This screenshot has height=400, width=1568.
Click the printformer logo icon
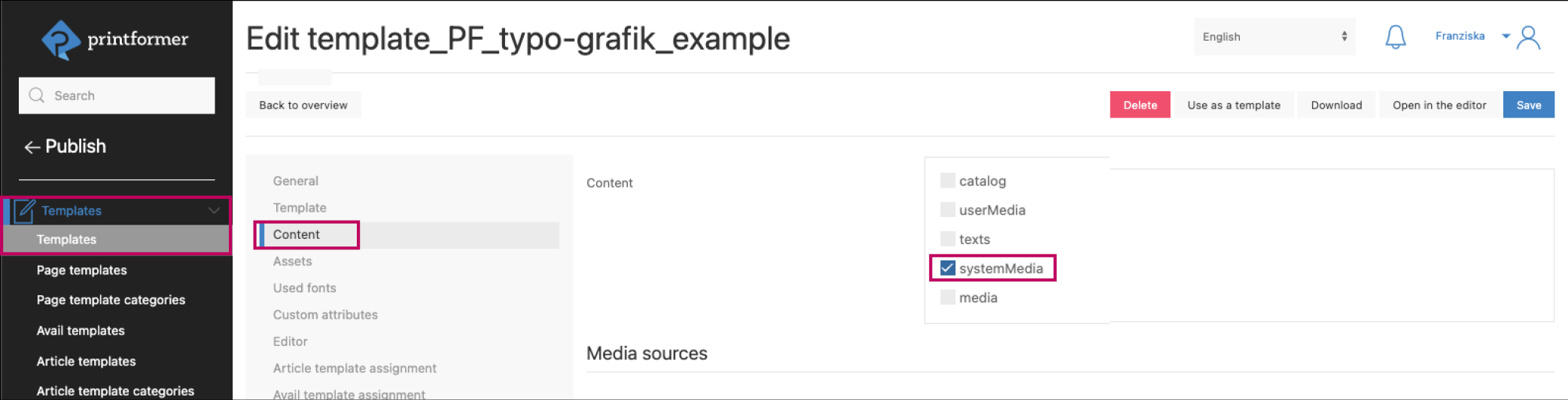pyautogui.click(x=60, y=39)
